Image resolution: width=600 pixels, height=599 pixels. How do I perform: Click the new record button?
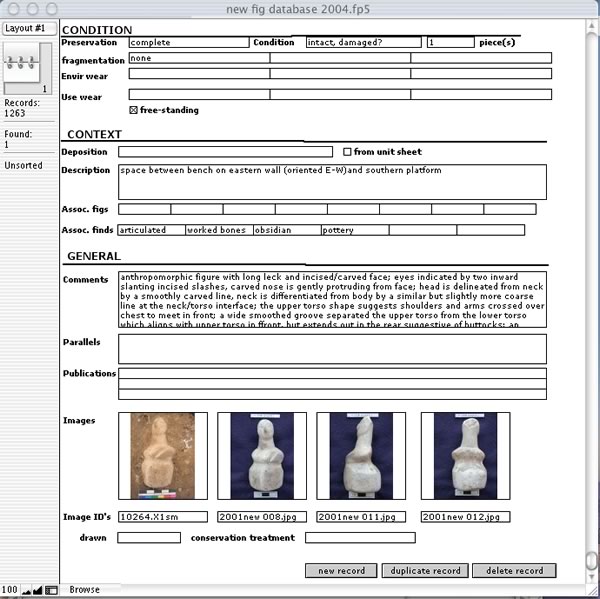[341, 571]
